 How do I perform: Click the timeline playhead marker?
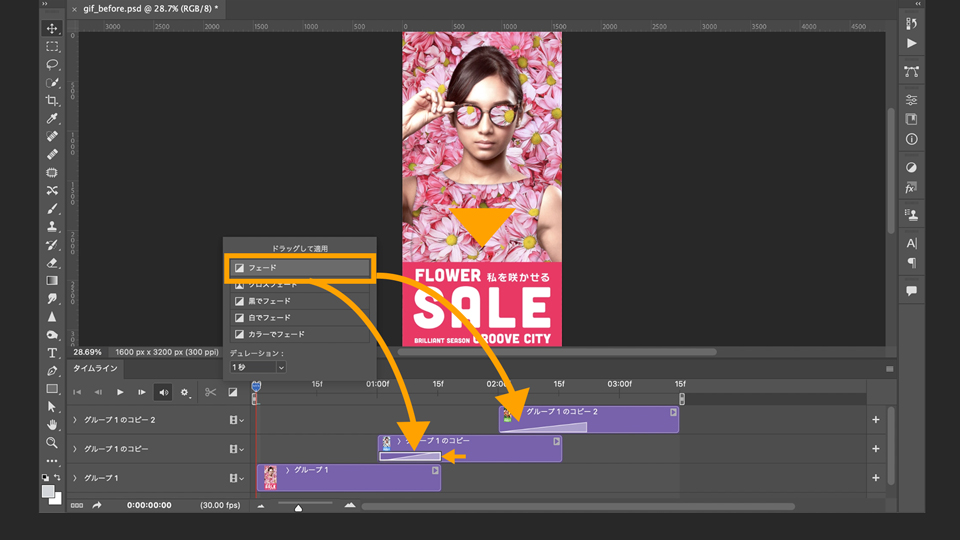click(256, 386)
